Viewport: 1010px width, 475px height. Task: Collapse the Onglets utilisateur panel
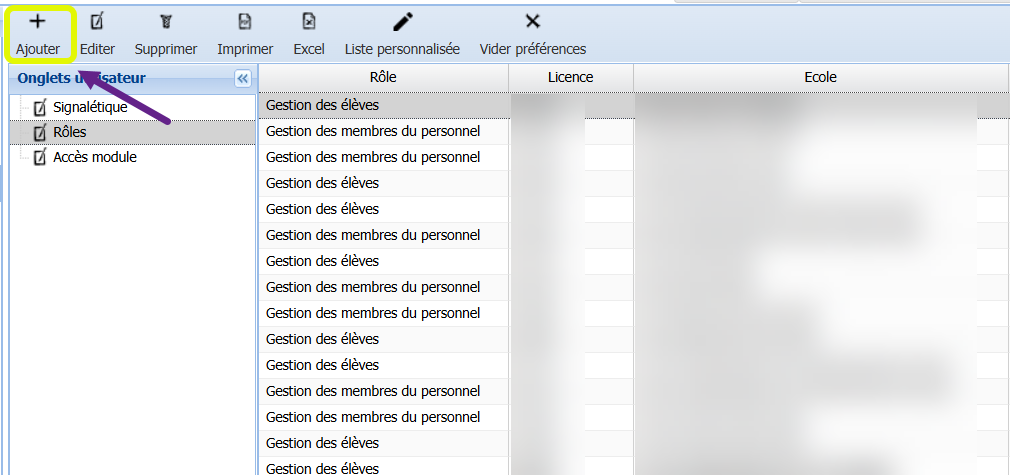point(242,79)
